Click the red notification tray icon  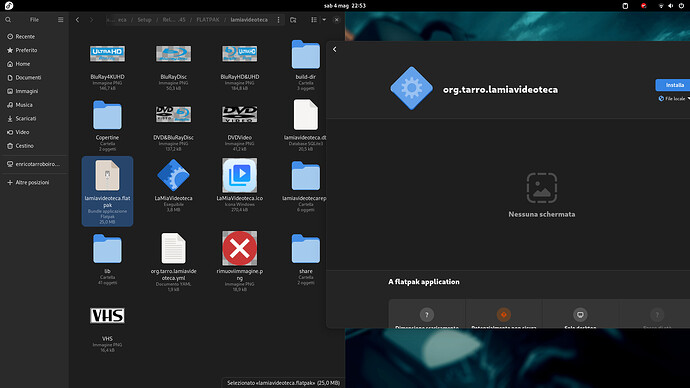coord(643,6)
